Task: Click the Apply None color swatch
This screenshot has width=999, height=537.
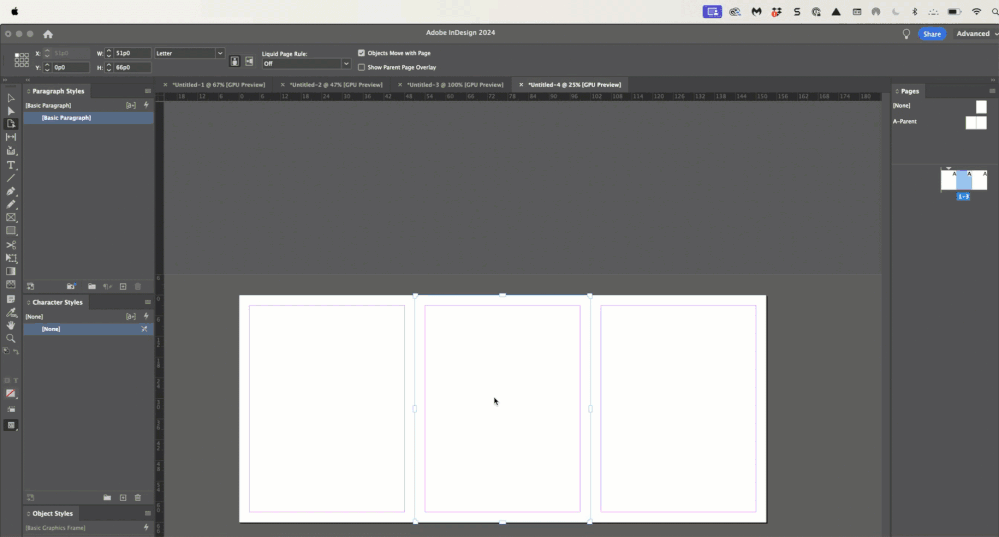Action: coord(11,394)
